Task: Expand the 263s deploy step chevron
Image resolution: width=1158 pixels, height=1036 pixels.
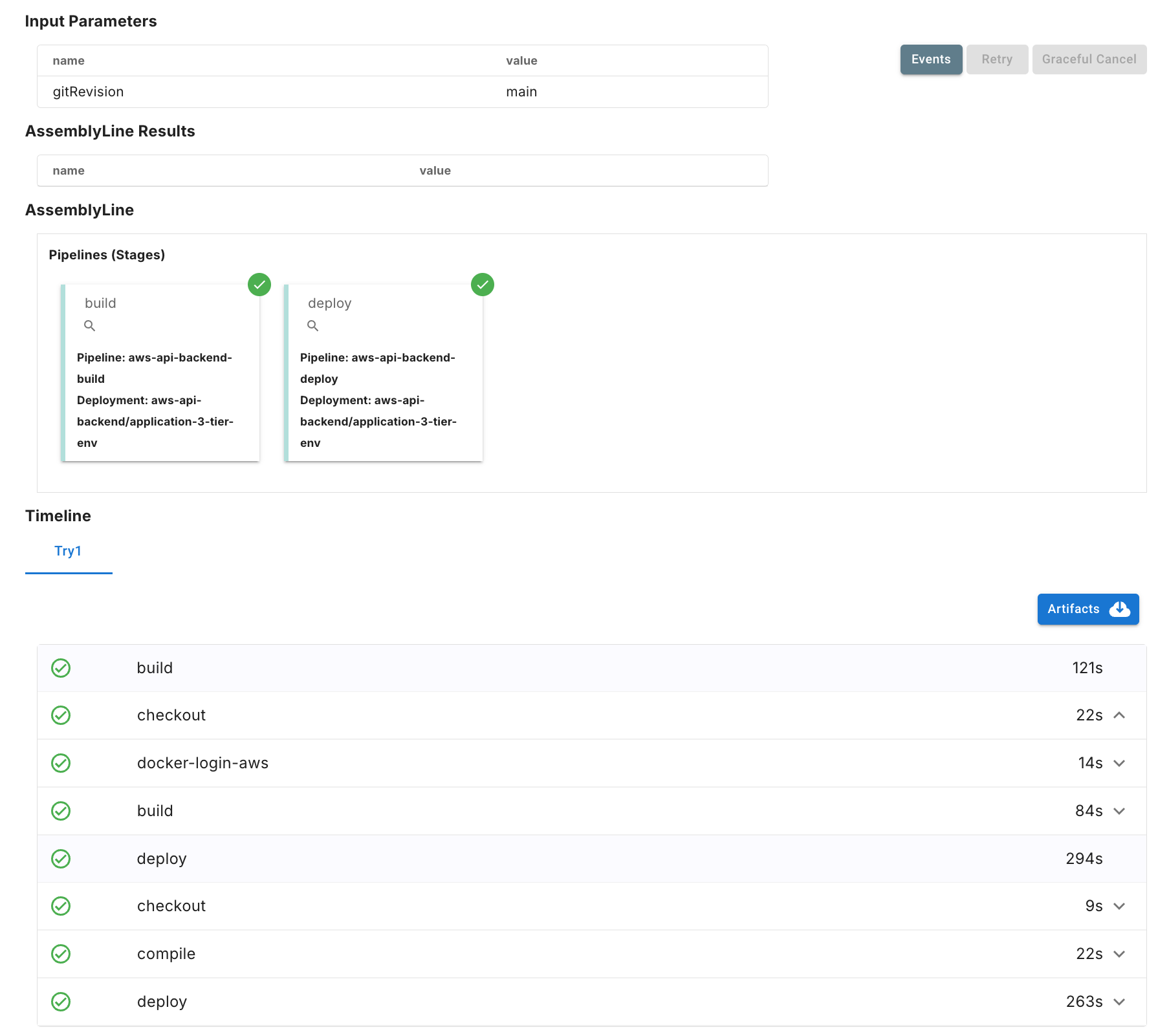Action: point(1119,1002)
